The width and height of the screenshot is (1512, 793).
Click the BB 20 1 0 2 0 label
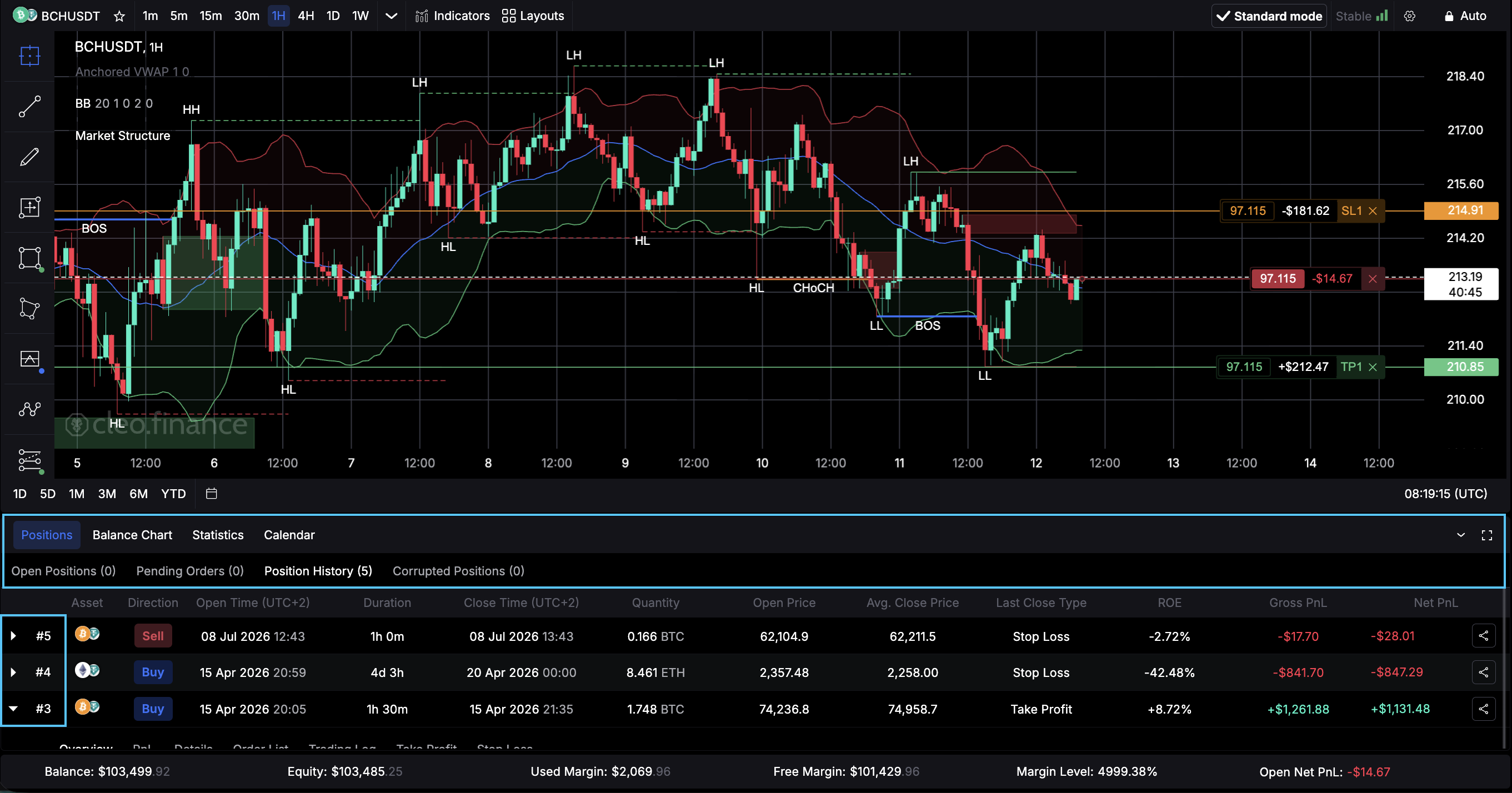114,103
